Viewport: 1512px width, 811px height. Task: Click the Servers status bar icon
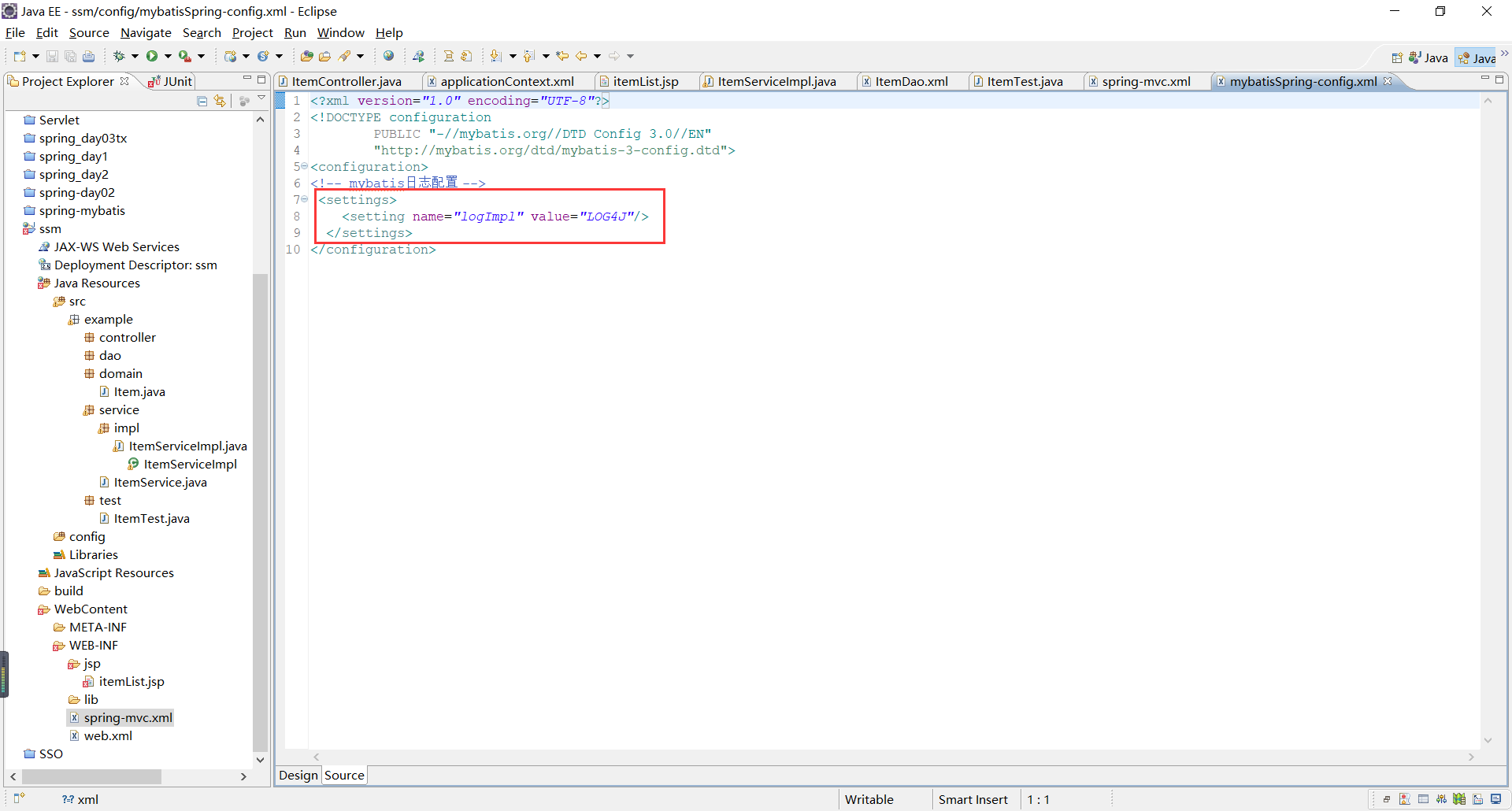[x=1441, y=799]
